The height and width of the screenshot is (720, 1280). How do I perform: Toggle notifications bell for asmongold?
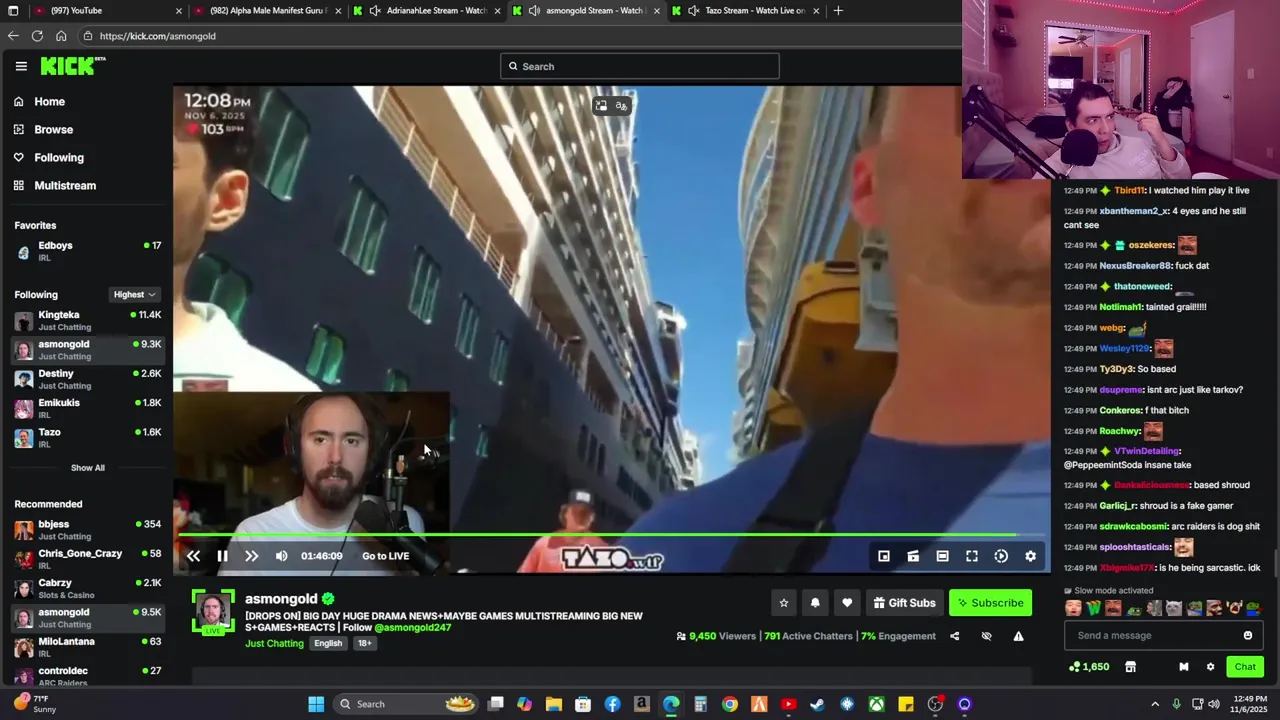point(815,603)
